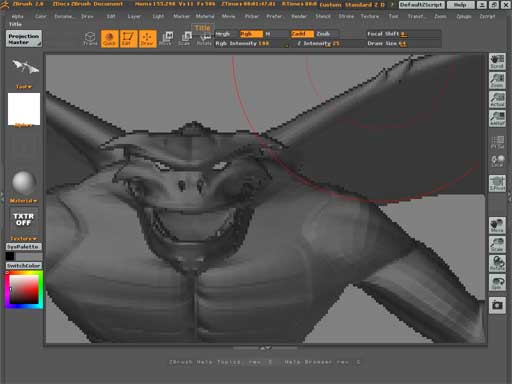This screenshot has height=384, width=512.
Task: Open the Texture menu in the menu bar
Action: tap(370, 16)
